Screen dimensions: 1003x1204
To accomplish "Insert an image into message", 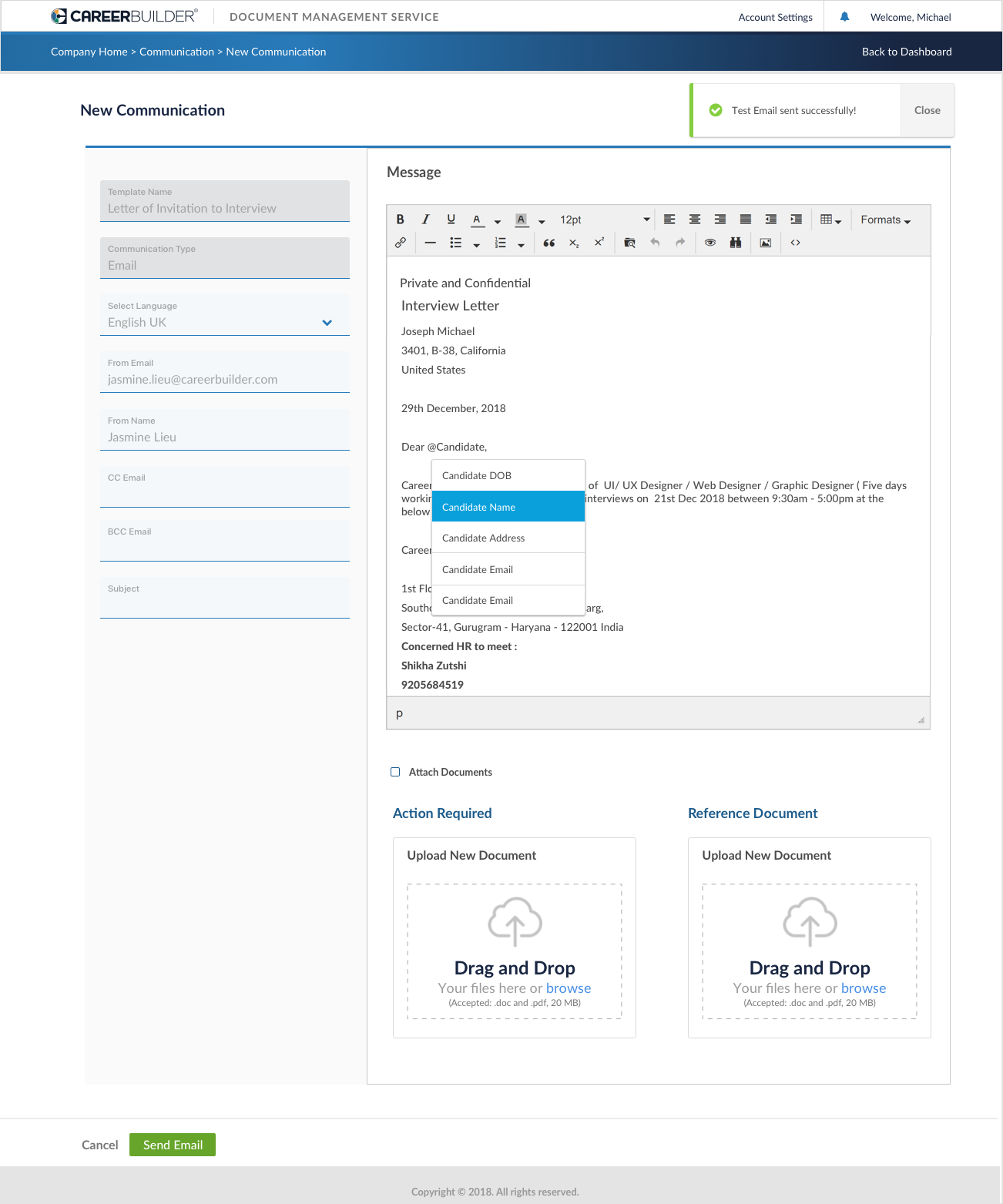I will (766, 243).
